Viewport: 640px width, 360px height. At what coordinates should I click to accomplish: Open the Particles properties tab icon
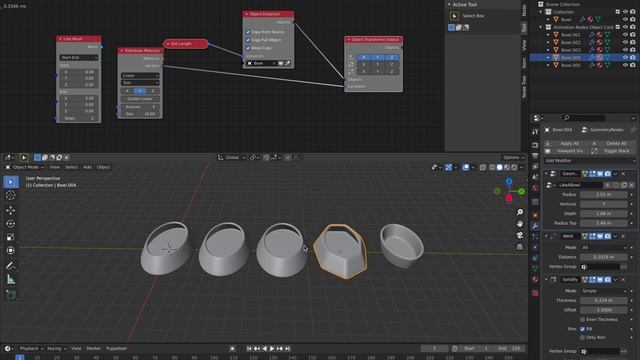point(535,237)
